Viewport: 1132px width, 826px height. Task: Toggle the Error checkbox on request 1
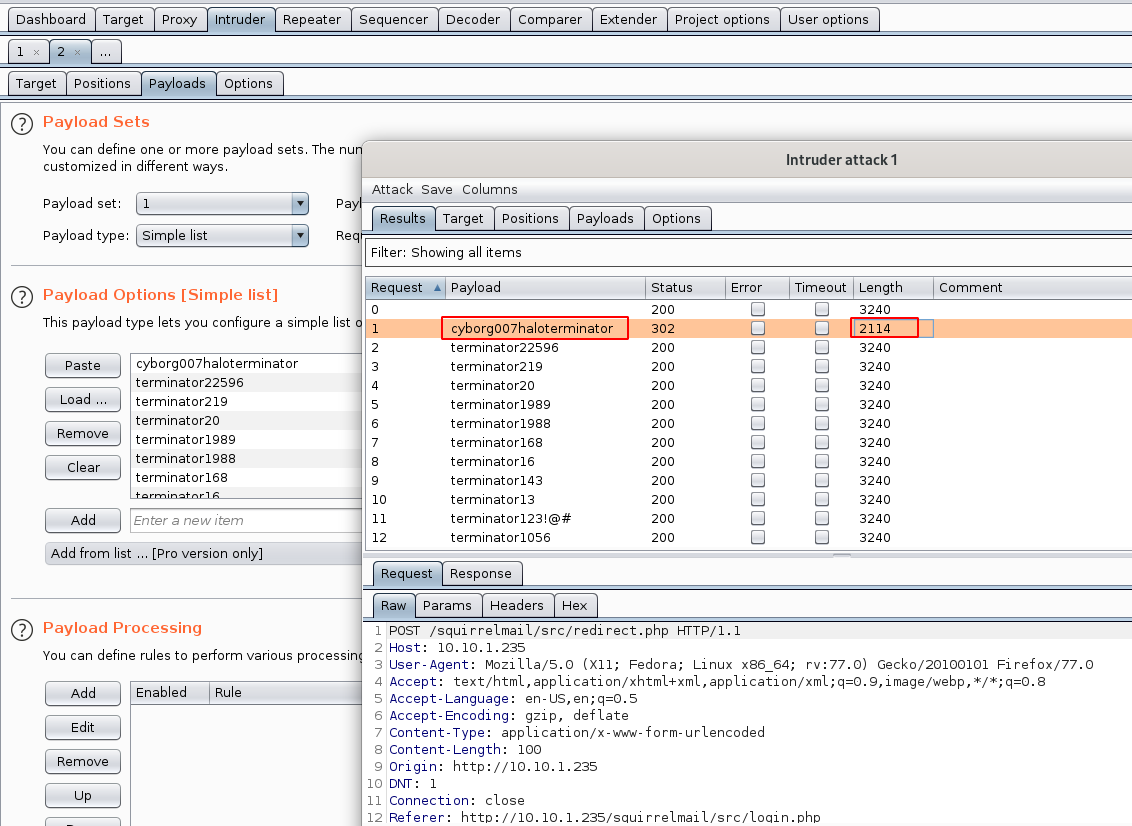coord(757,328)
